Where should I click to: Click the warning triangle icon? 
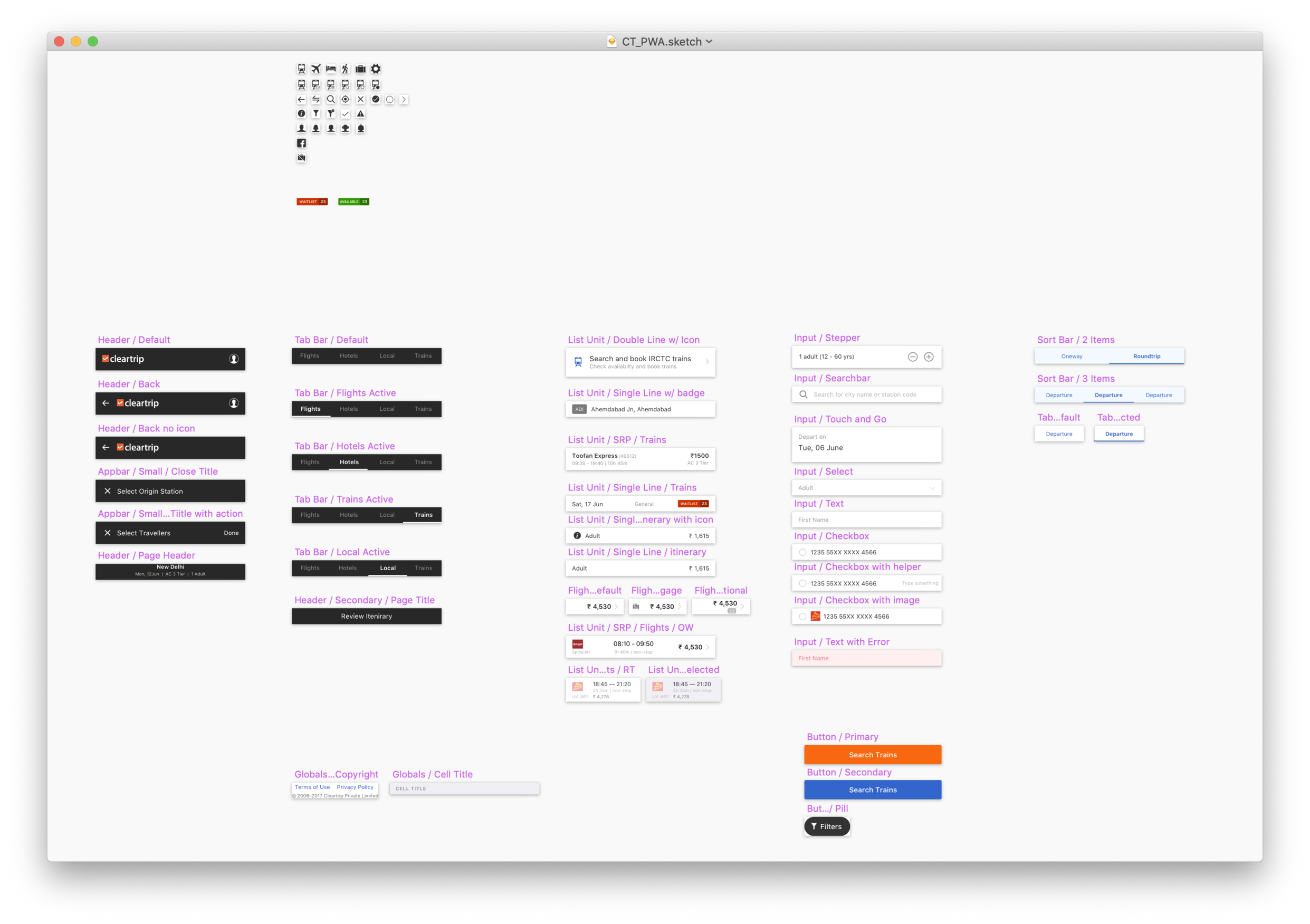tap(360, 113)
